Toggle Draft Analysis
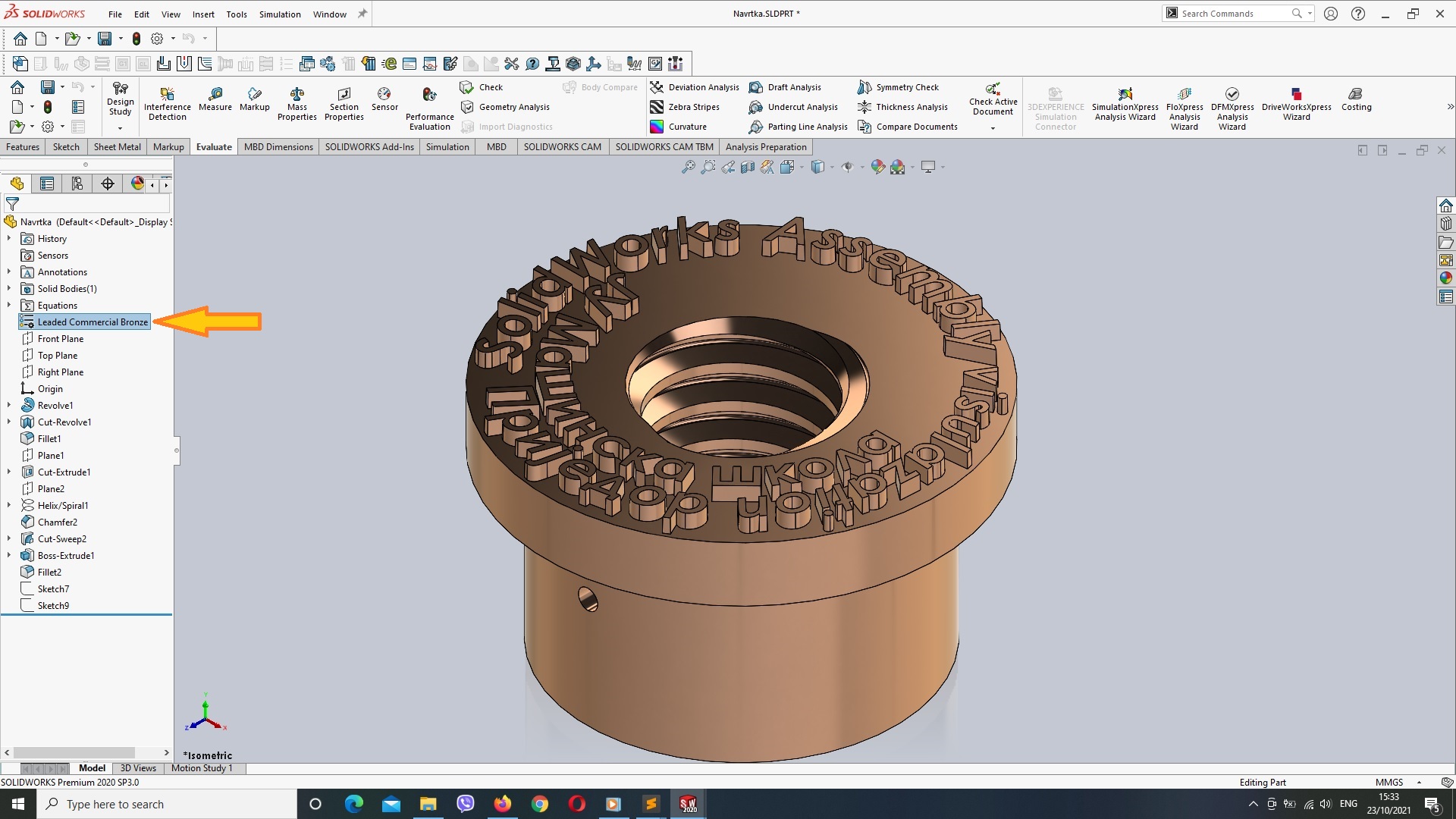This screenshot has width=1456, height=819. pos(785,87)
